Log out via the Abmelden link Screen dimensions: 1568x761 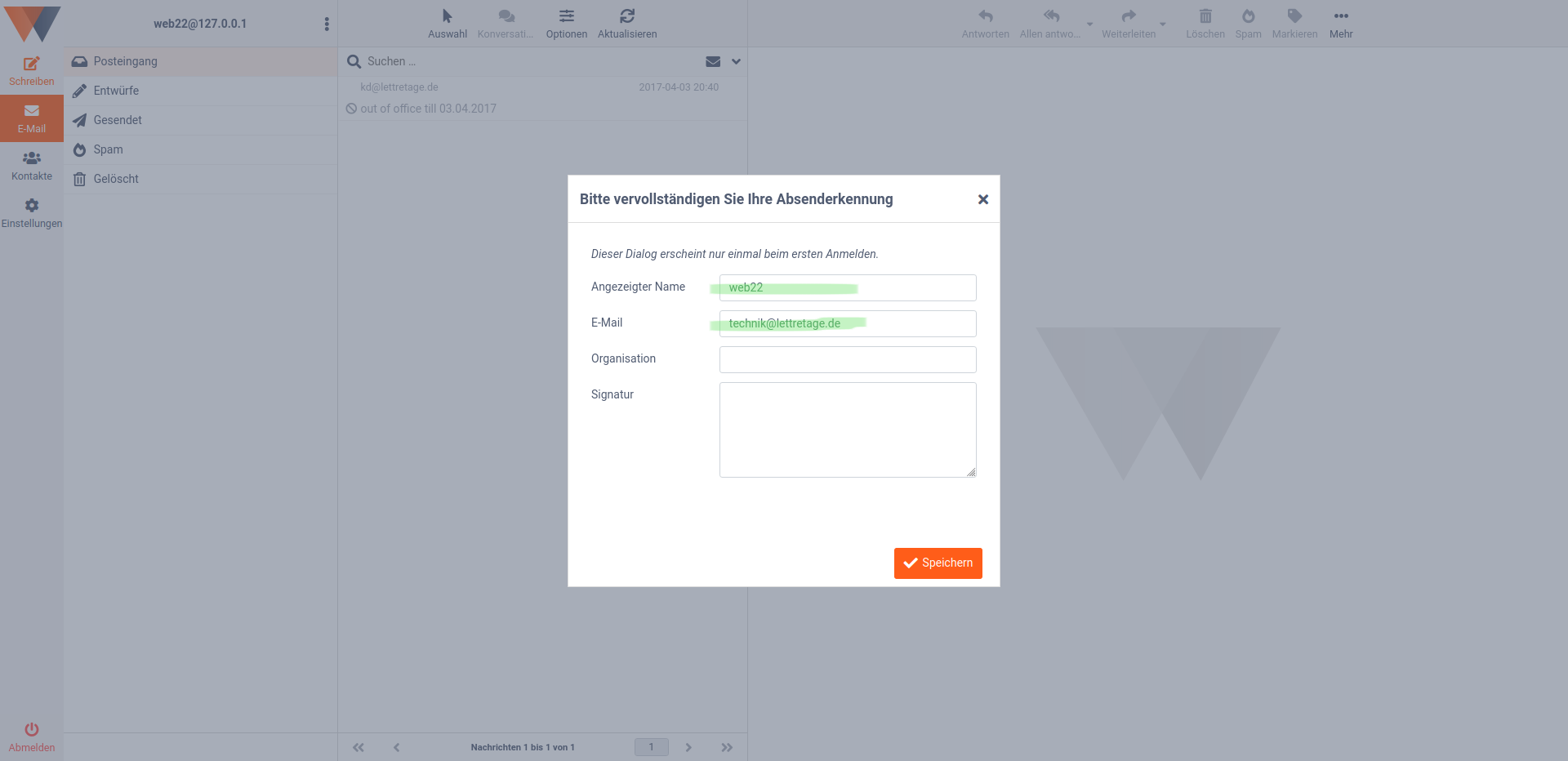[31, 737]
